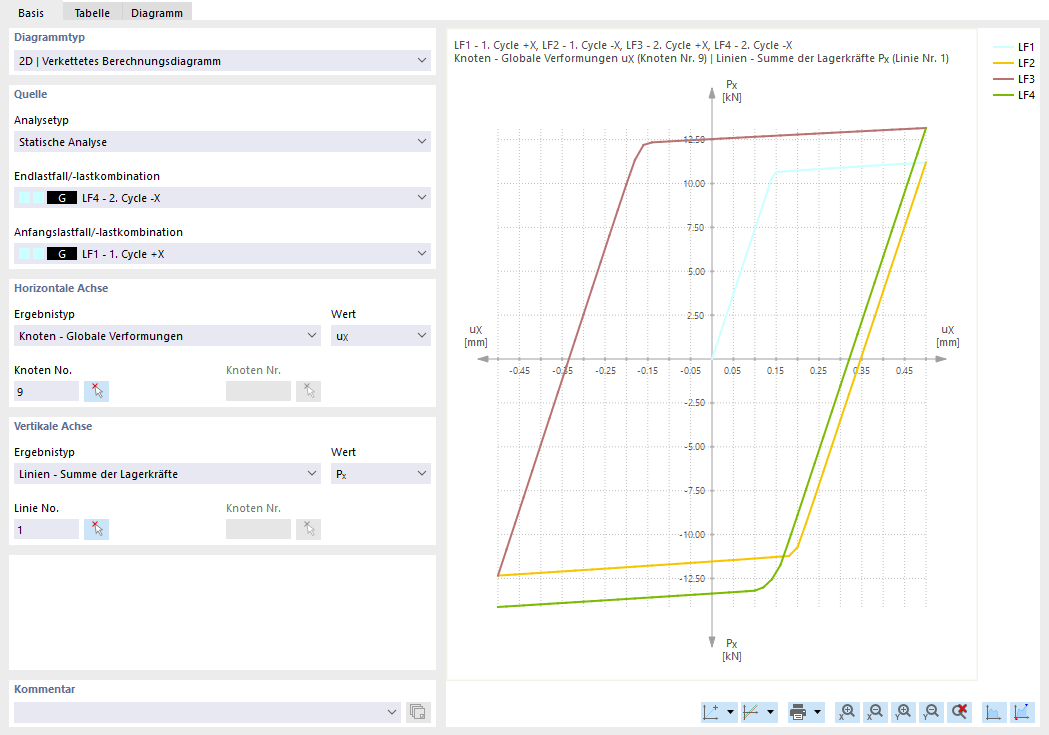Click G badge in Anfangslastfall field
Image resolution: width=1049 pixels, height=735 pixels.
(x=62, y=254)
